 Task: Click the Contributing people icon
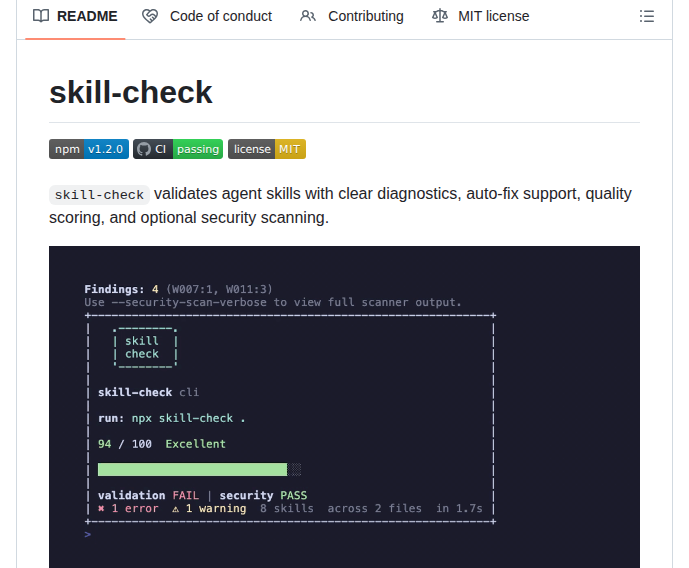[x=308, y=16]
